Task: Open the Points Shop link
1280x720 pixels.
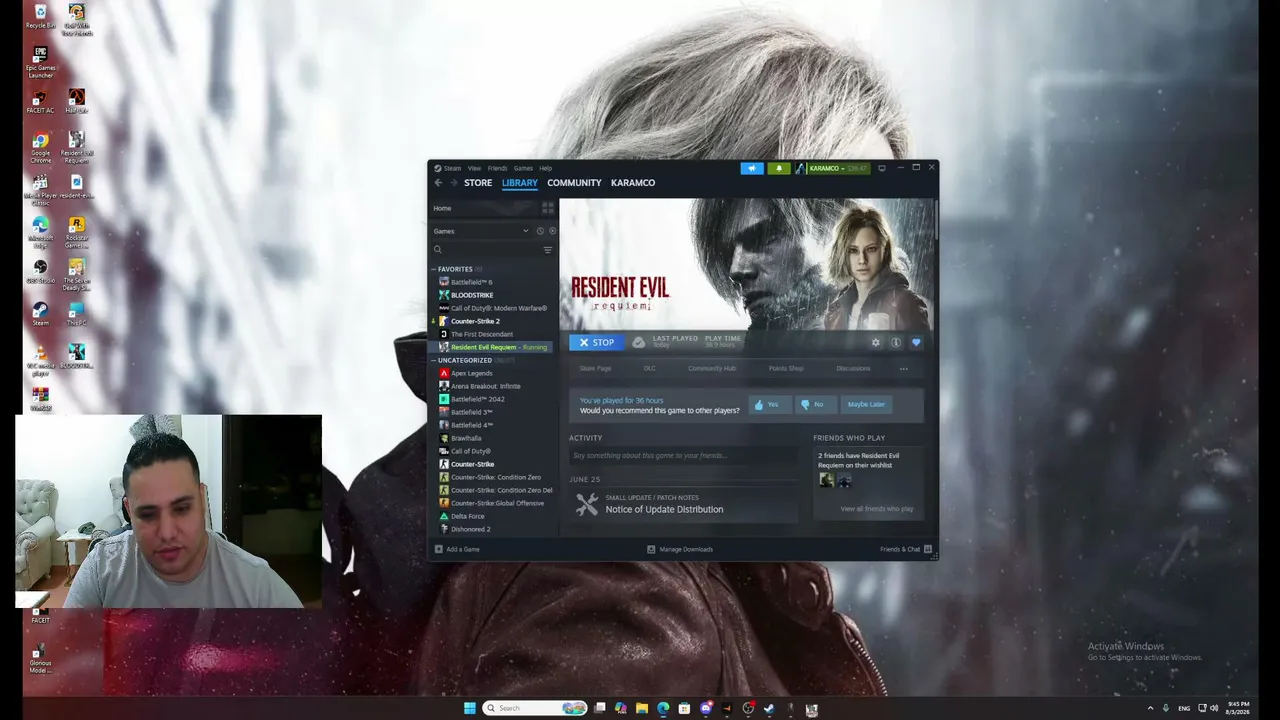Action: [x=786, y=368]
